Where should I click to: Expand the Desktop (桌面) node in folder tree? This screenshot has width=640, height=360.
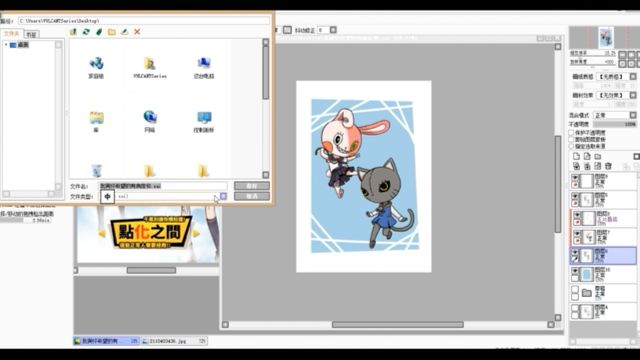click(x=6, y=44)
